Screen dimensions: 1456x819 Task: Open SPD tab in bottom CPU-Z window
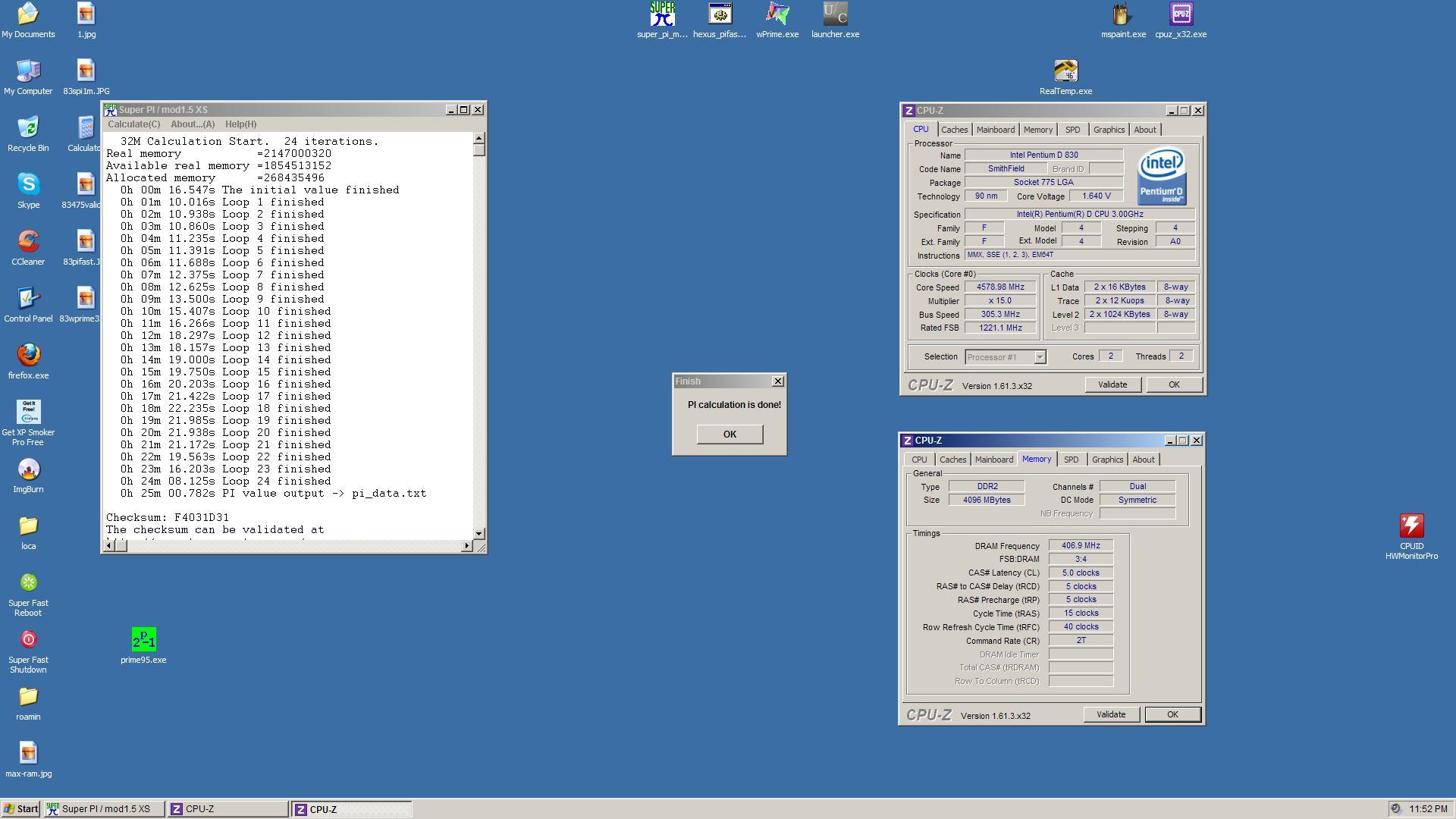[x=1071, y=460]
